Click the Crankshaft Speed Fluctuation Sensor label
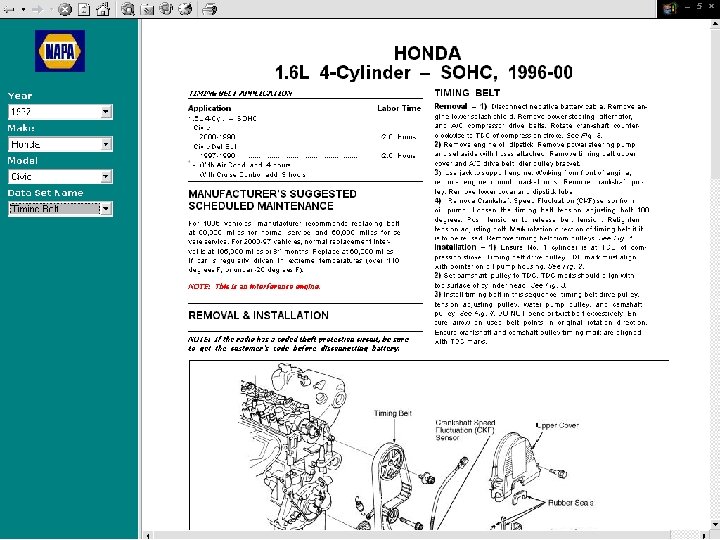 tap(465, 430)
